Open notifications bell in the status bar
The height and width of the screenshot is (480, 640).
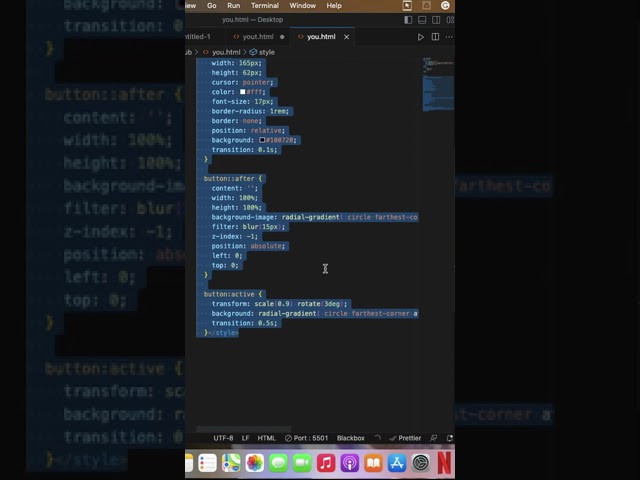(450, 438)
